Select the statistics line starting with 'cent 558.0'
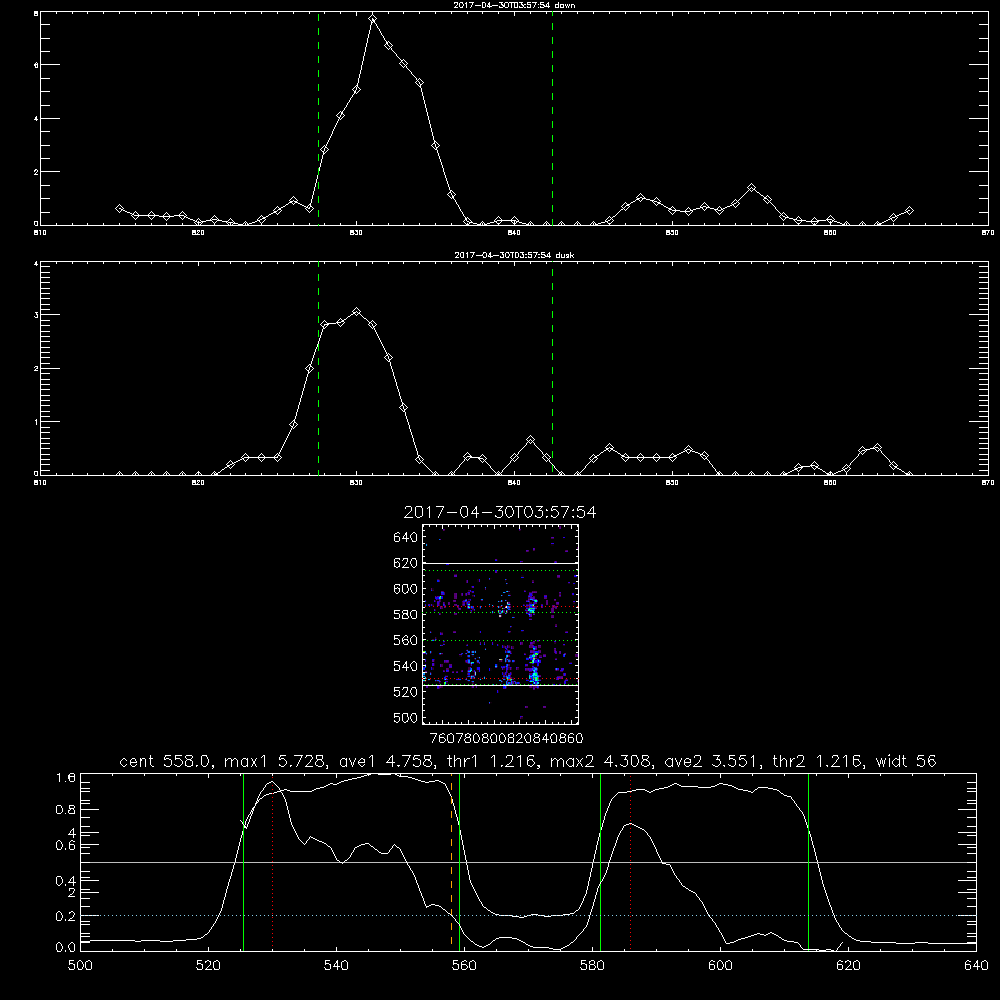Image resolution: width=1000 pixels, height=1000 pixels. pyautogui.click(x=528, y=761)
